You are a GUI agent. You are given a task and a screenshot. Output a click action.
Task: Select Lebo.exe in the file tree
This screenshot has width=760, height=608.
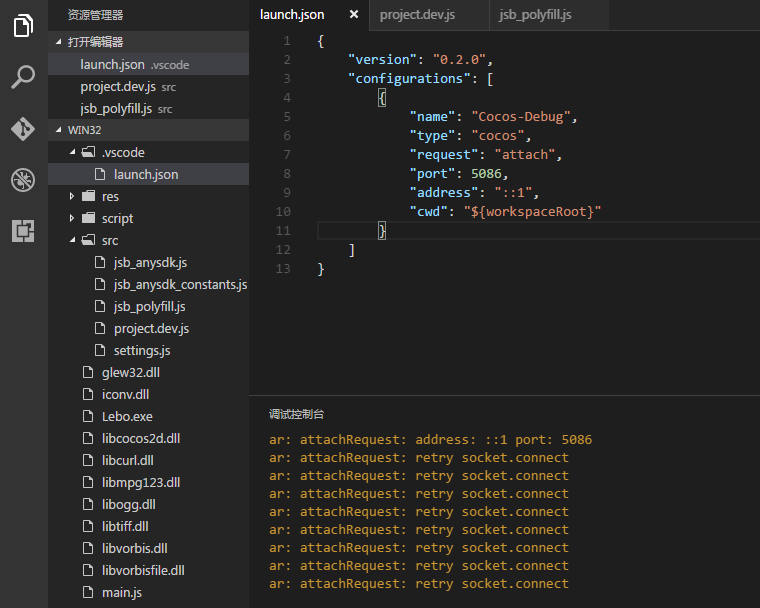[x=127, y=417]
